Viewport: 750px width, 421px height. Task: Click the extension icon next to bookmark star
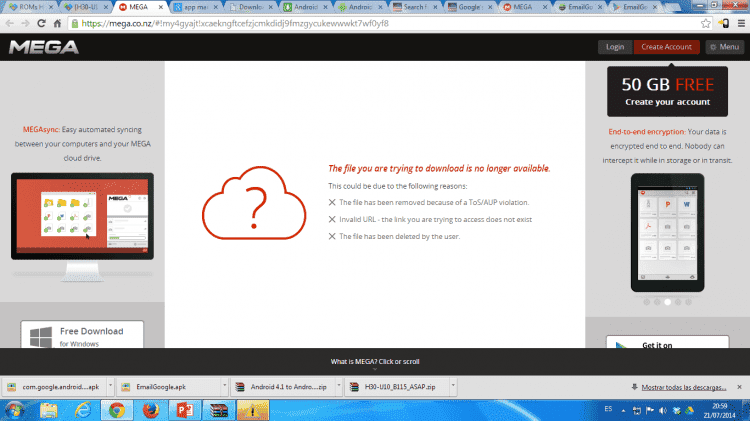724,23
